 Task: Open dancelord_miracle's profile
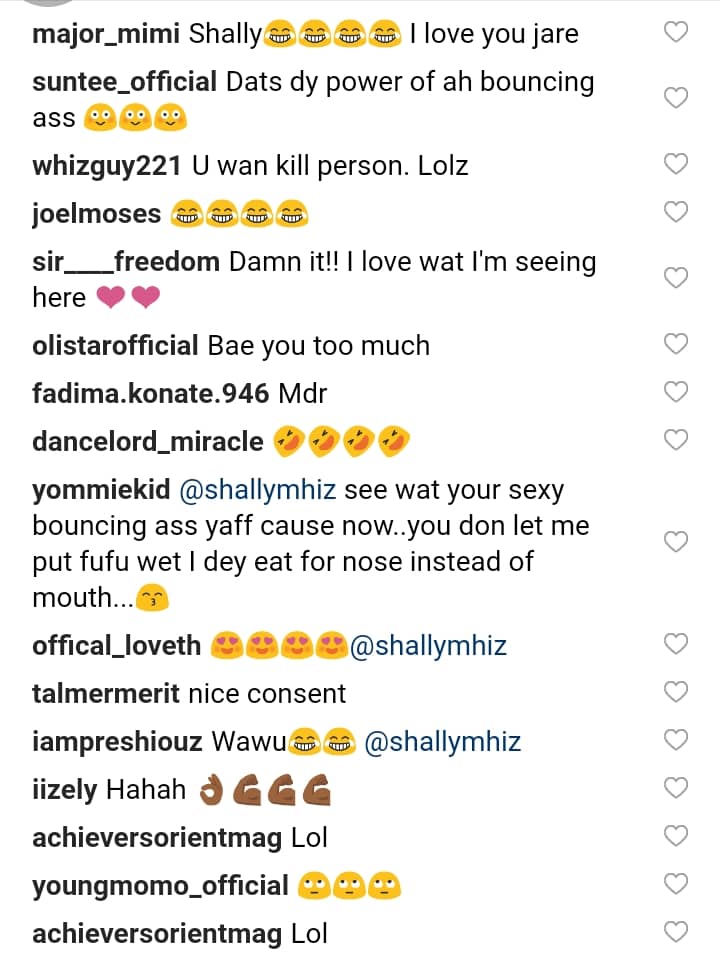tap(148, 441)
